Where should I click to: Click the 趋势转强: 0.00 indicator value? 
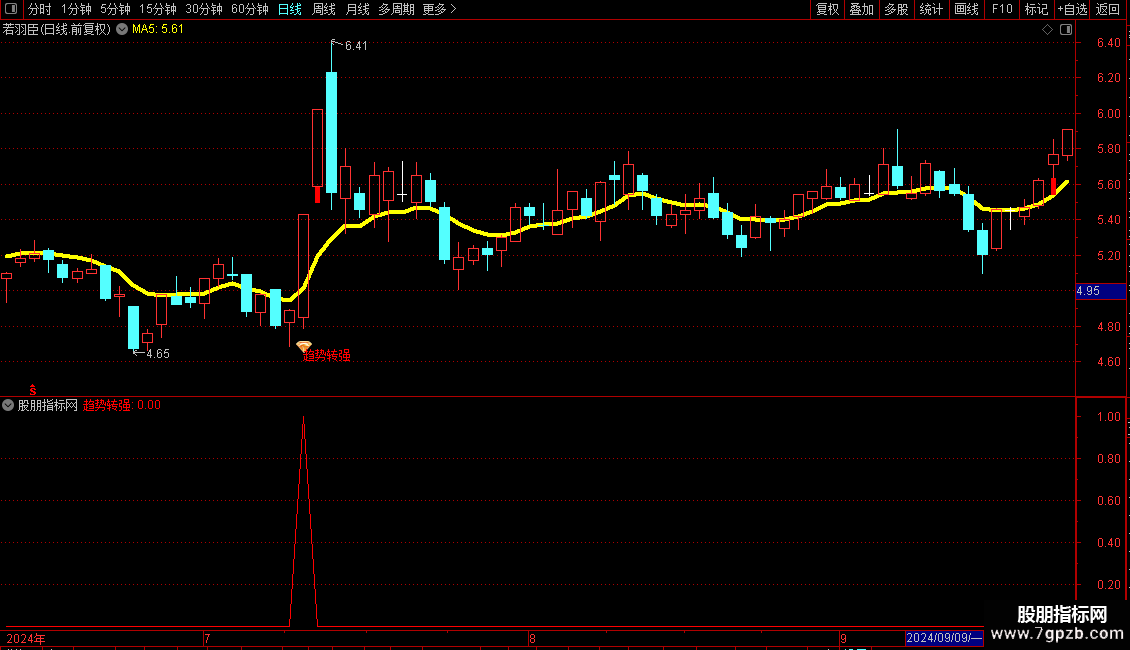click(122, 405)
